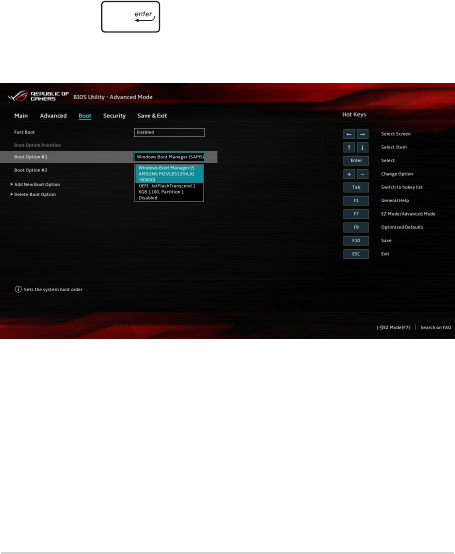Select Windows Boot Manager in the list
Viewport: 455px width, 554px height.
coord(169,174)
